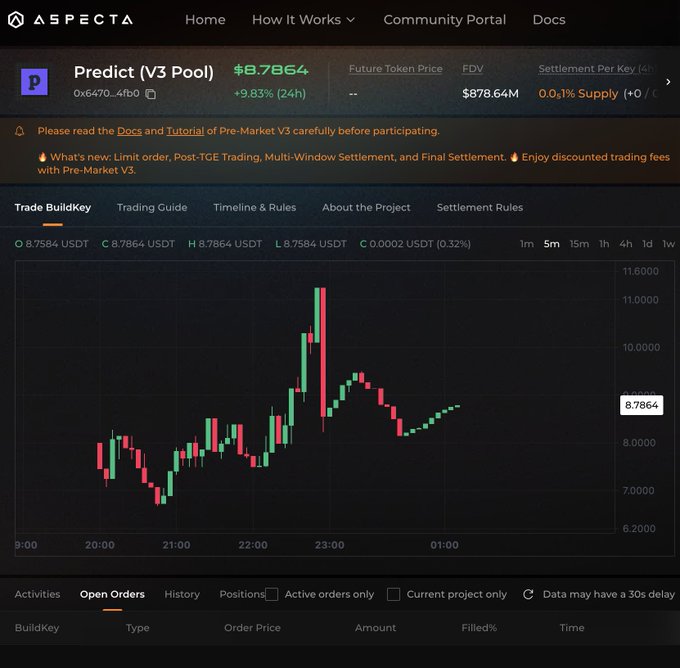Click the Amount column header
Screen dimensions: 680x668
[375, 628]
